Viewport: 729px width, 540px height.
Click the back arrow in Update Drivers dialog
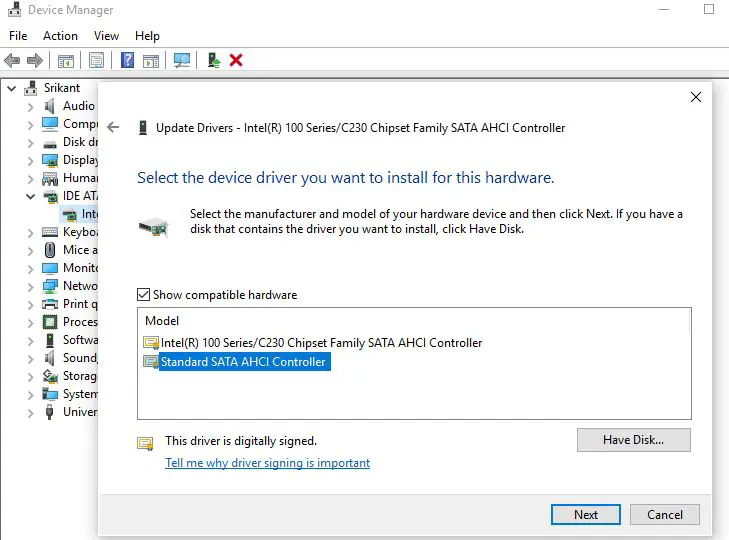click(x=113, y=128)
